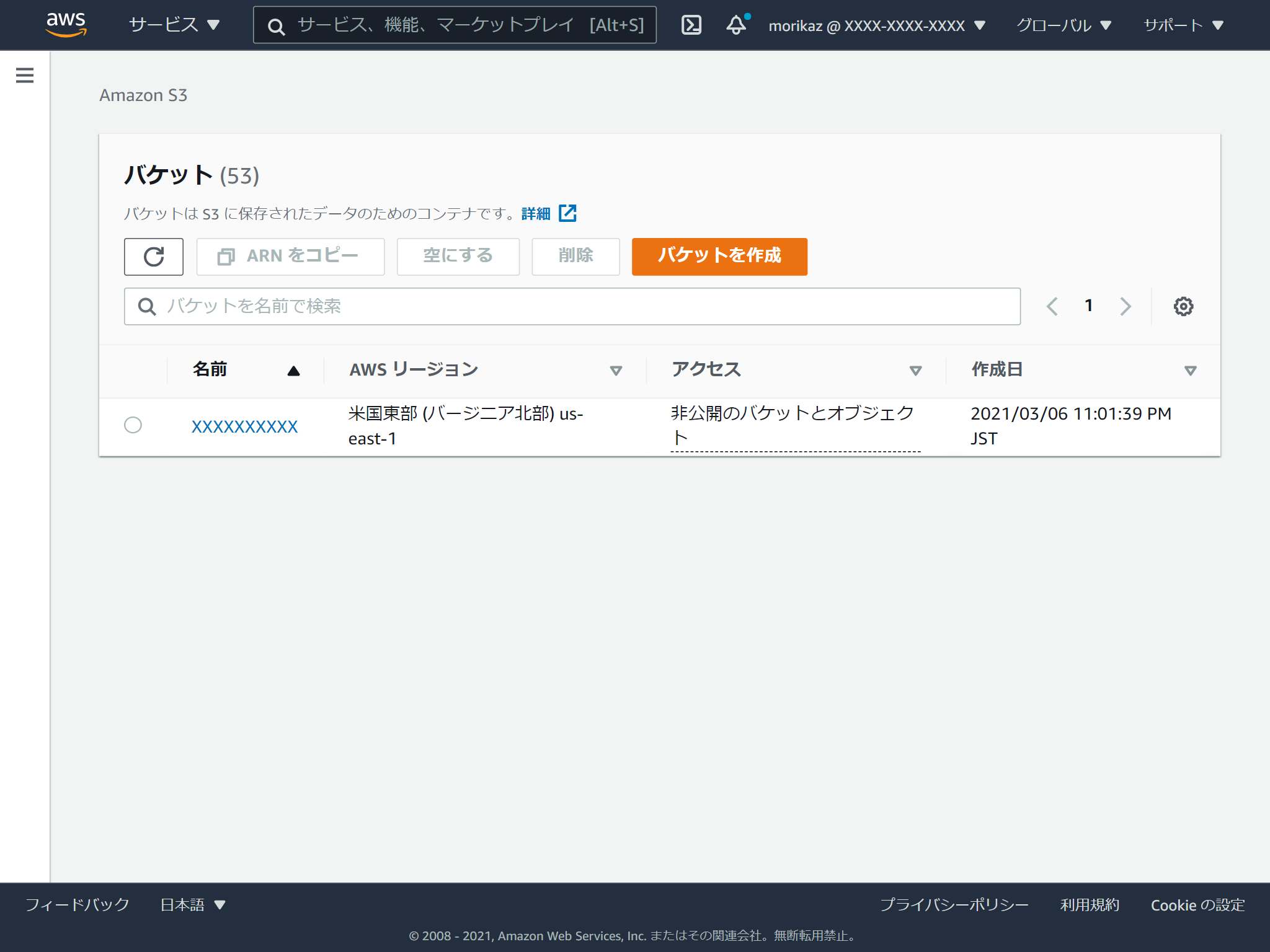This screenshot has width=1270, height=952.
Task: Open the navigation hamburger menu
Action: coord(24,75)
